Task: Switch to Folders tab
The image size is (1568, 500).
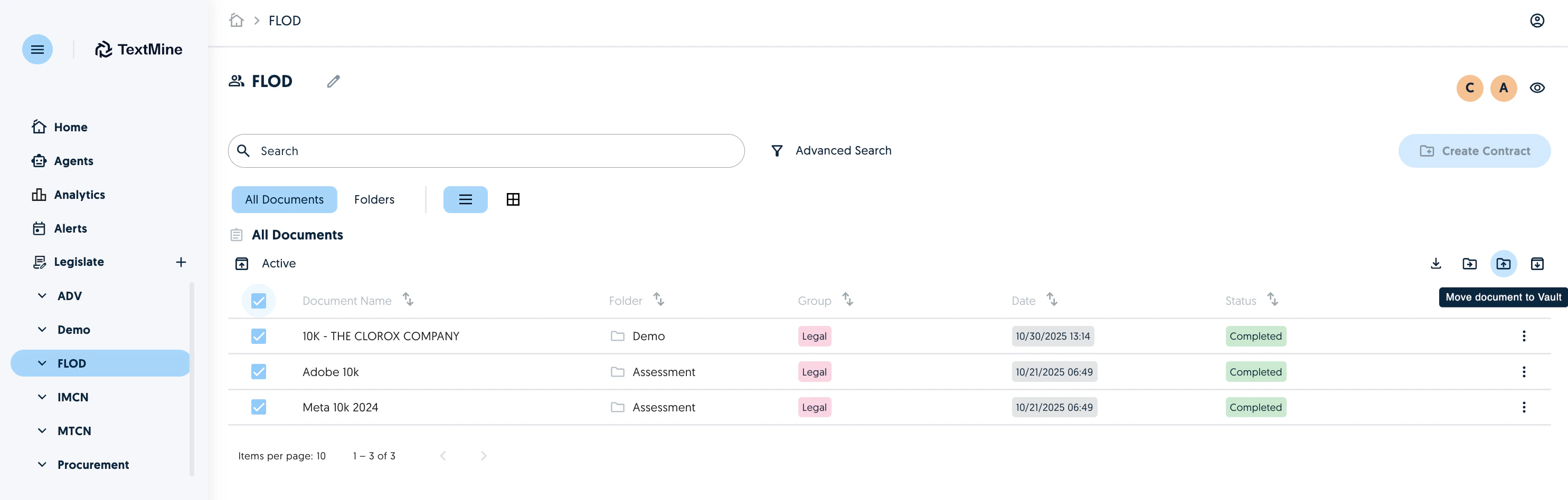Action: tap(374, 199)
